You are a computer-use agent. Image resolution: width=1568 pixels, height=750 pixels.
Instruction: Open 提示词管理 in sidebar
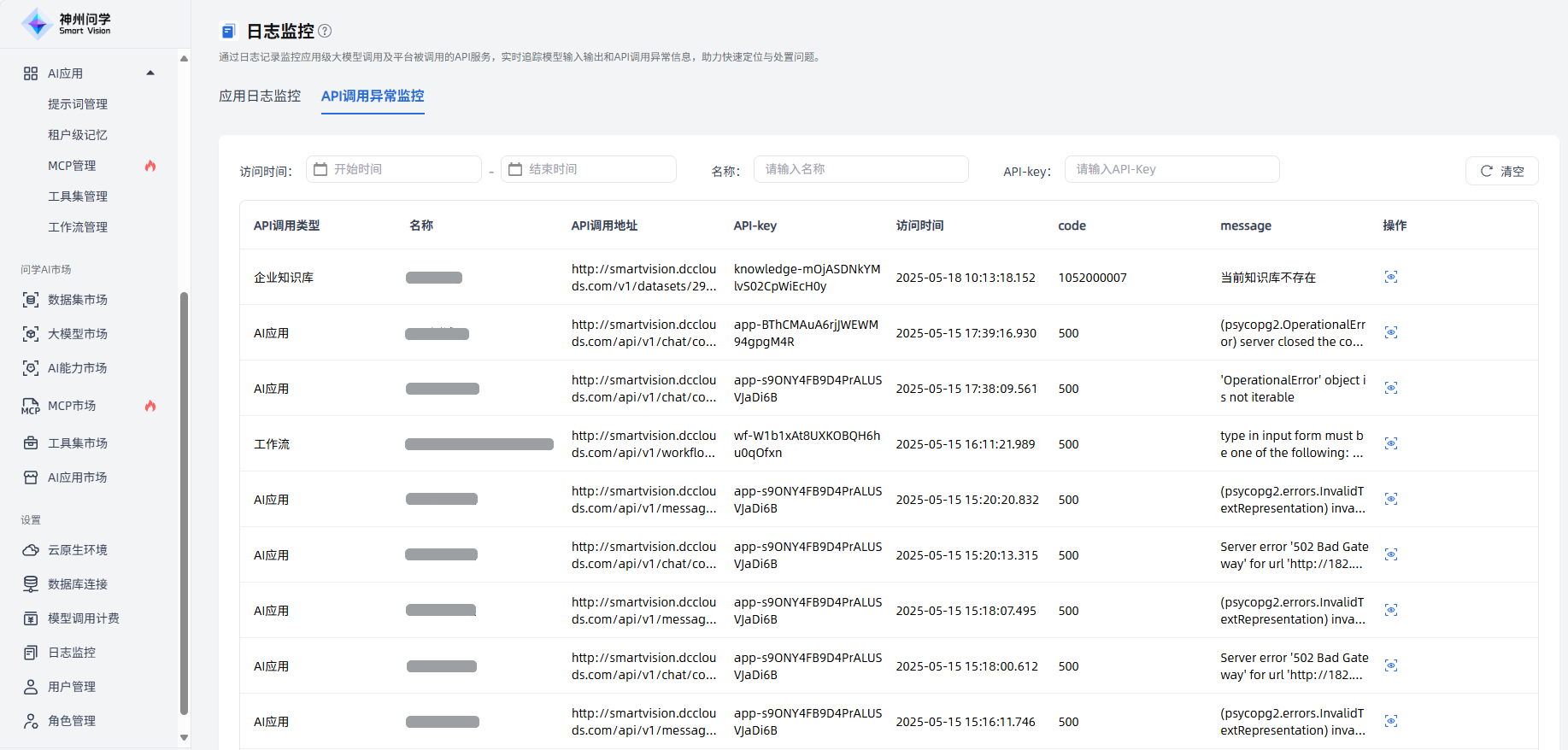(78, 104)
